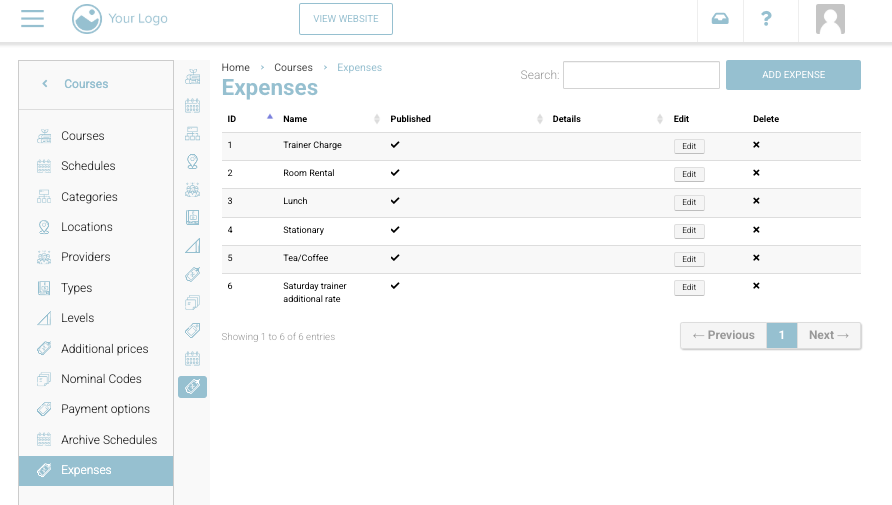Screen dimensions: 892x505
Task: Edit the Saturday trainer additional rate expense
Action: 688,288
